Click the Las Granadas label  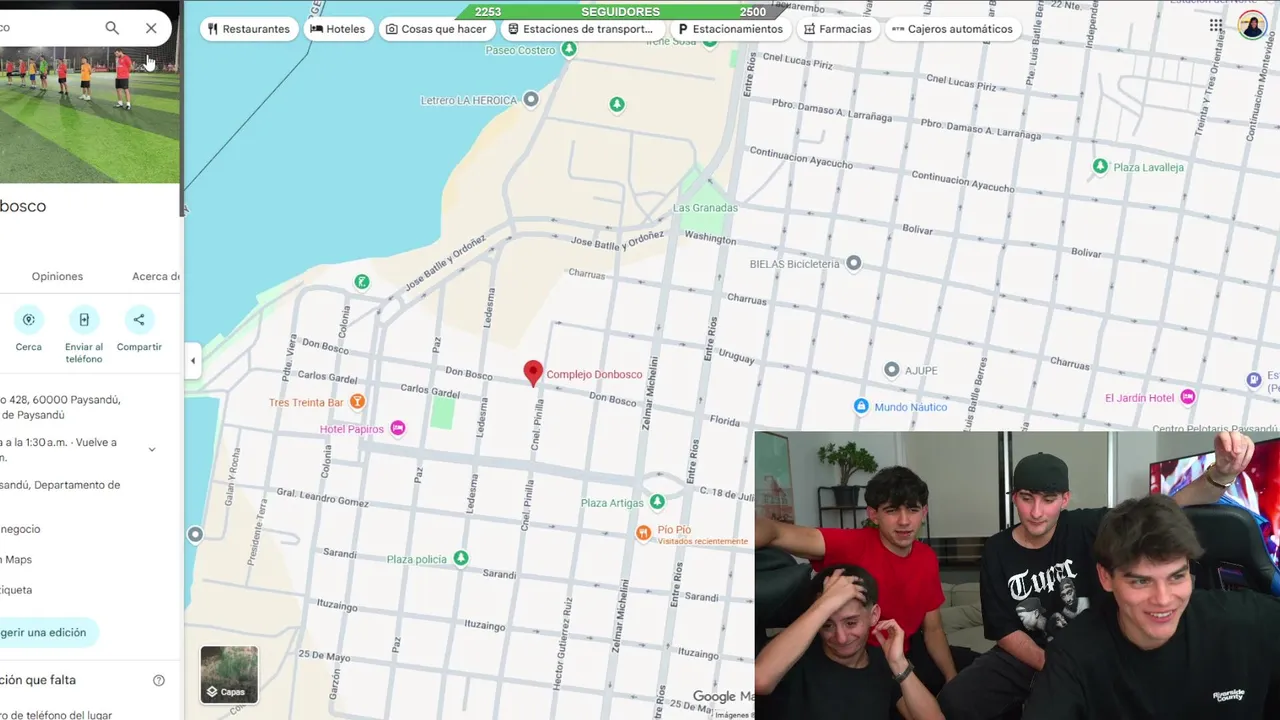pos(705,208)
